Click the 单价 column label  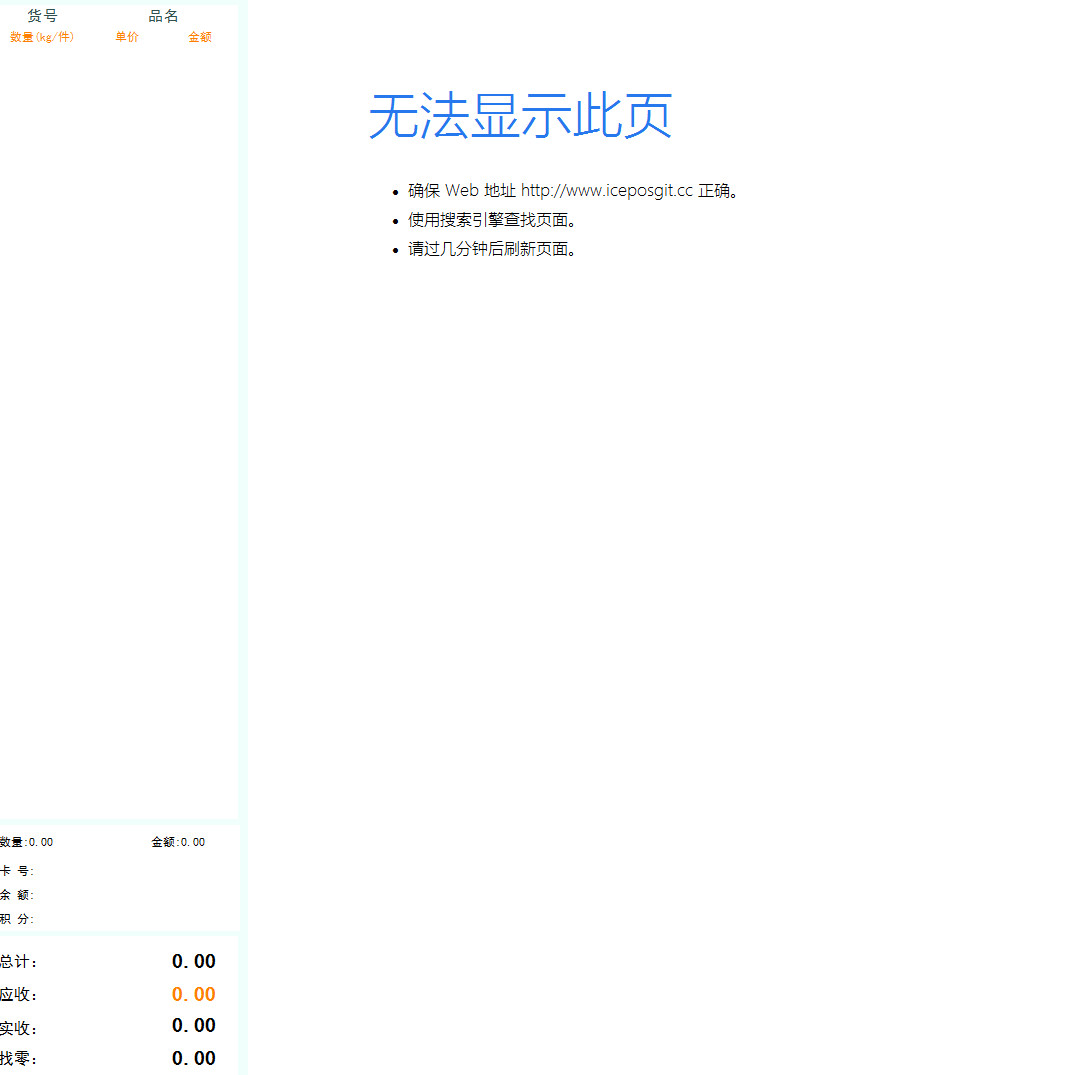[127, 37]
